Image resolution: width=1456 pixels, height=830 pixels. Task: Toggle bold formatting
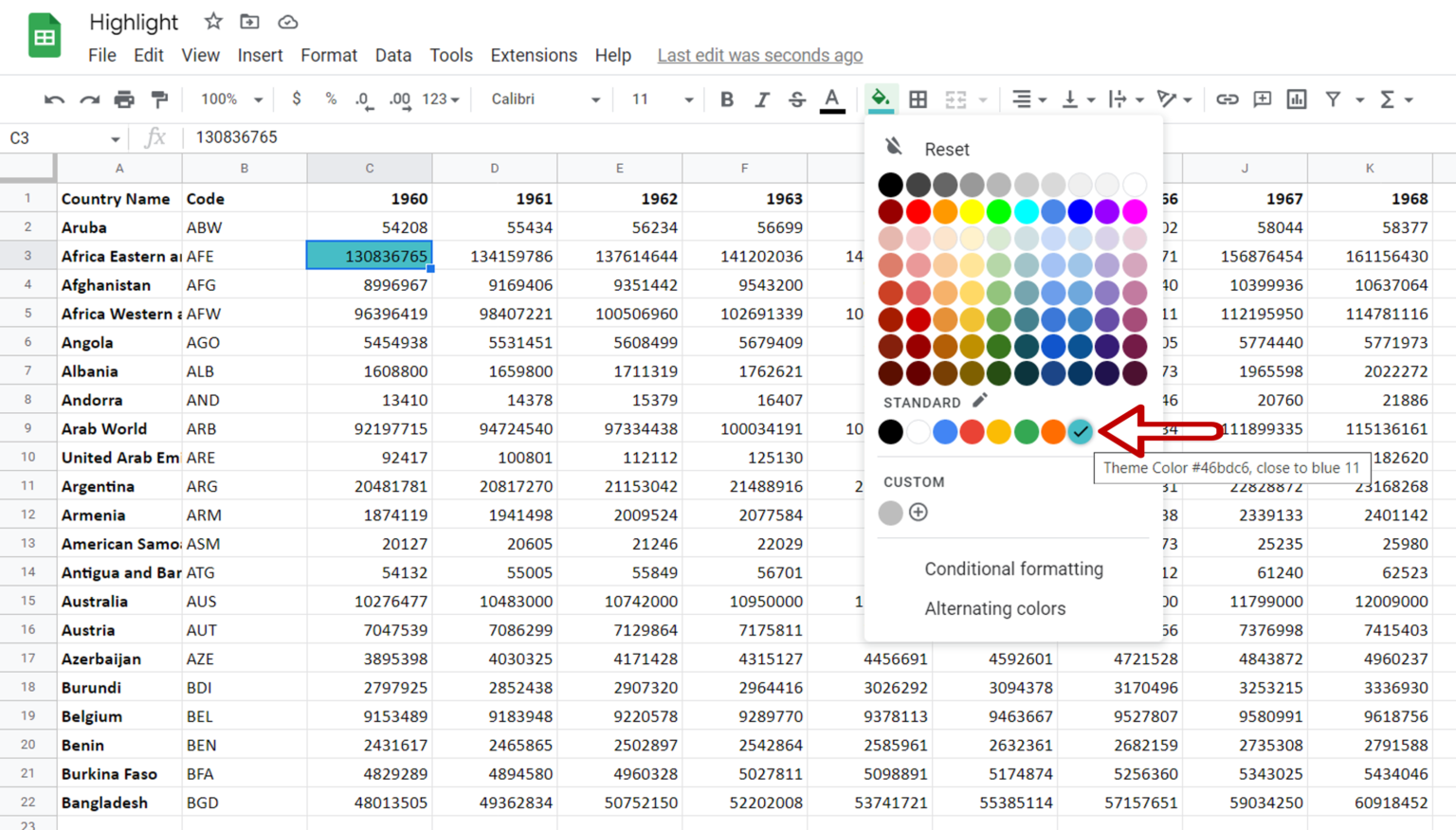click(x=727, y=99)
